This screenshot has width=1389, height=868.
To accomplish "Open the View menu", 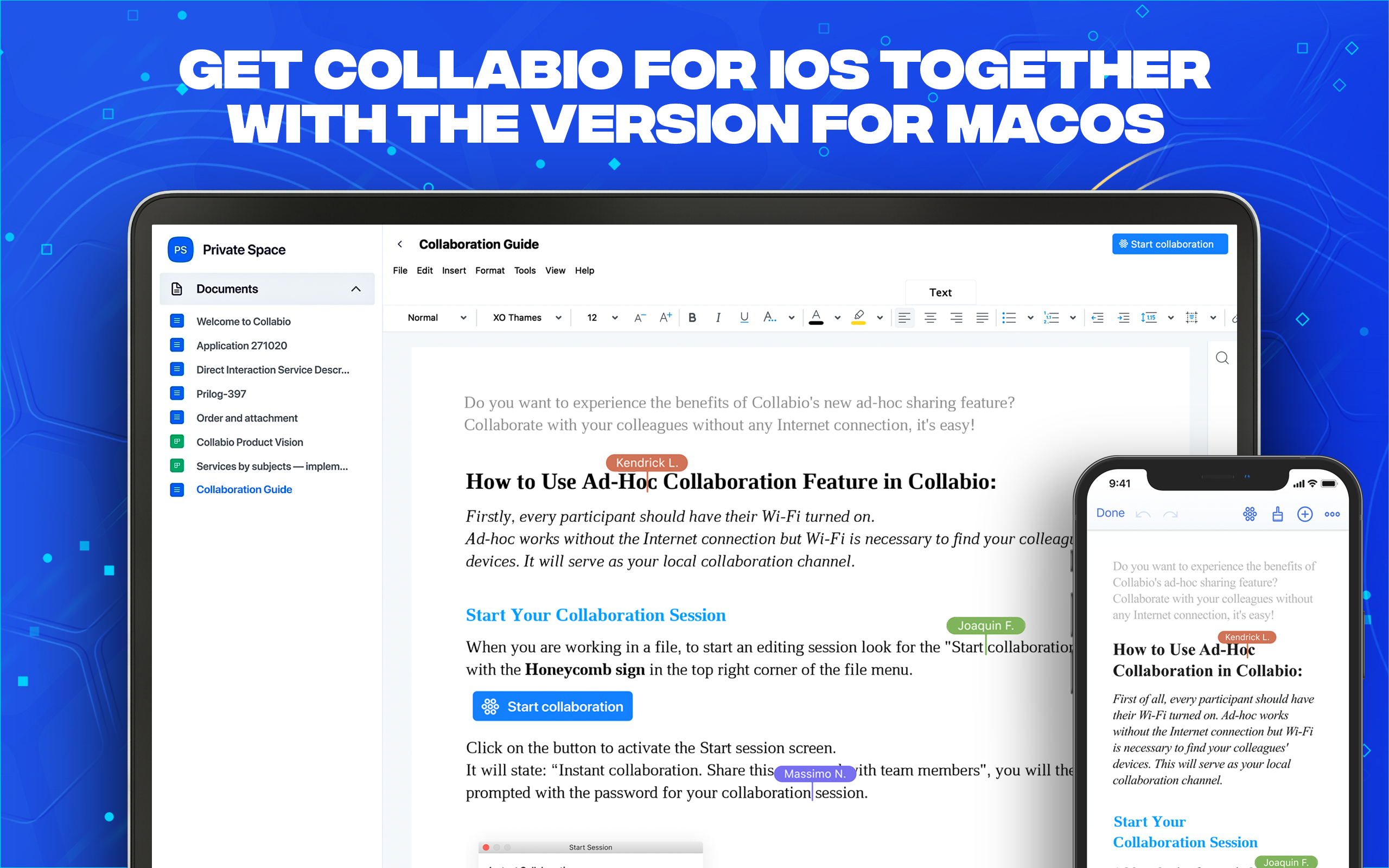I will click(x=555, y=270).
